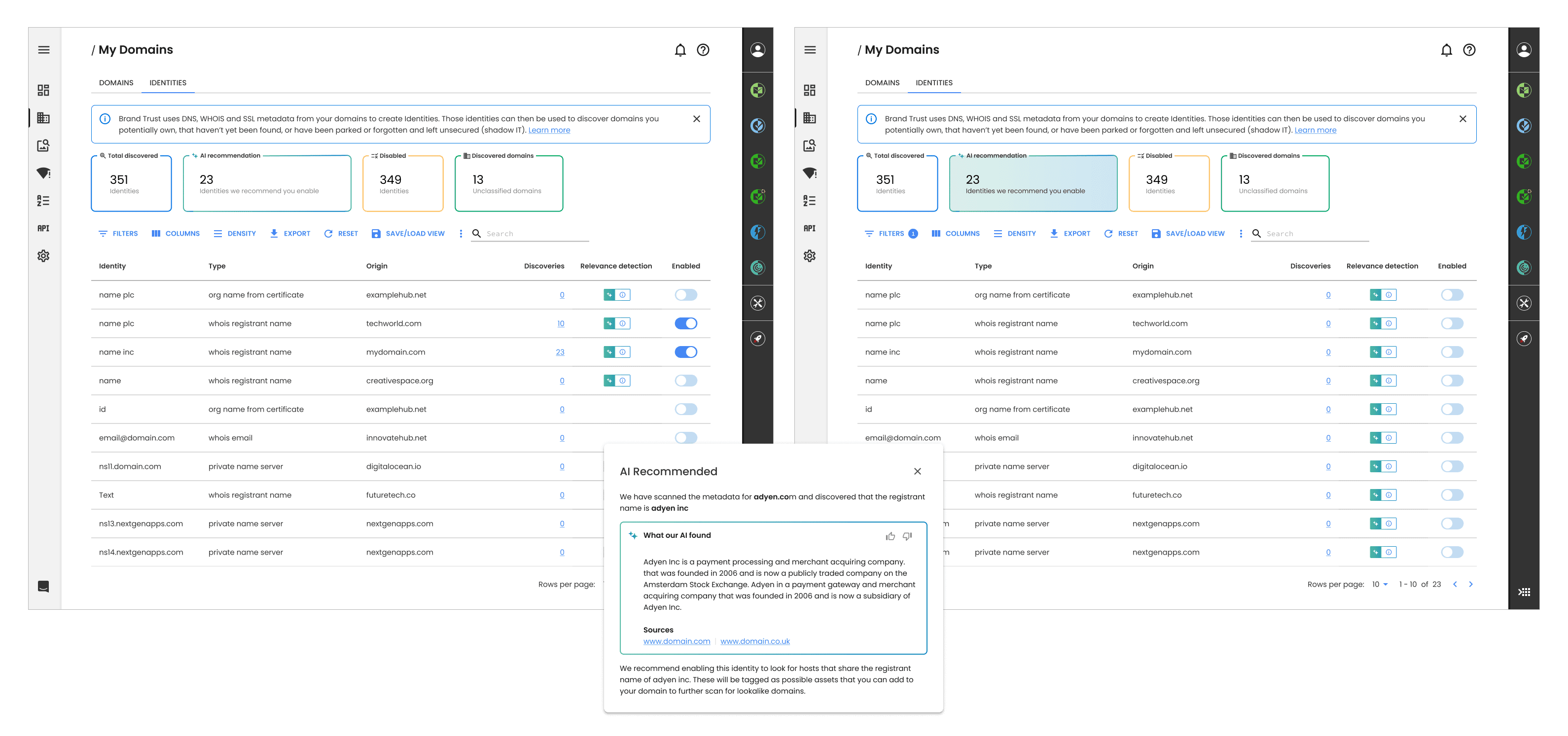Enable creativespace.org identity toggle in right panel
This screenshot has width=1568, height=736.
point(1451,381)
